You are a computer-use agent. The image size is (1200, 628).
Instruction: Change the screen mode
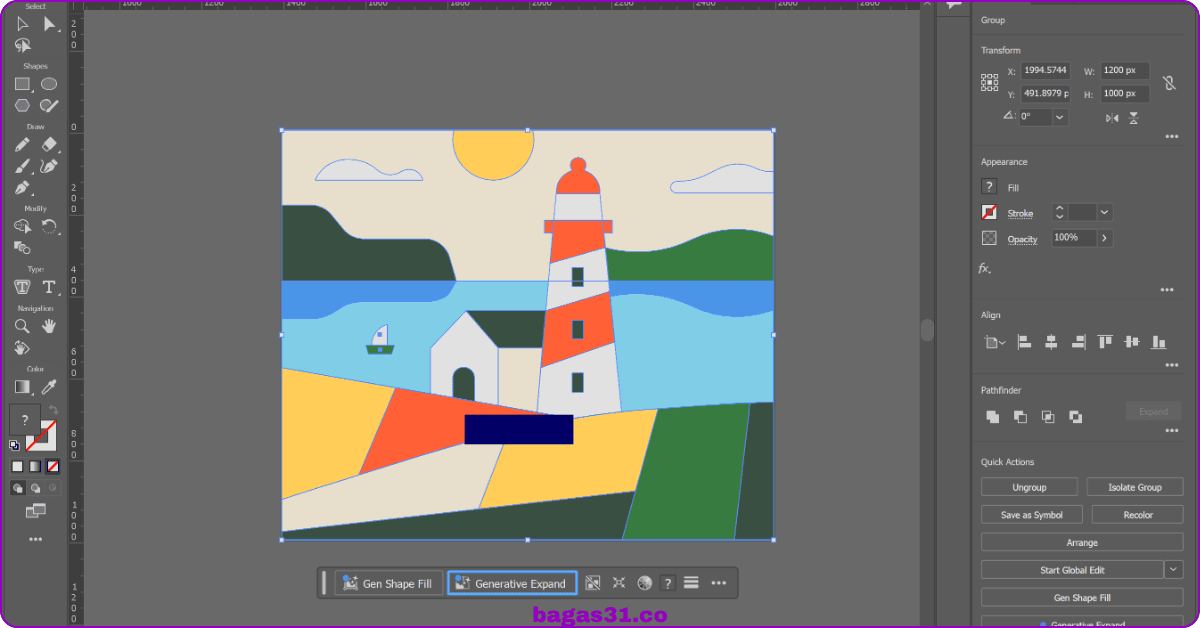point(36,511)
